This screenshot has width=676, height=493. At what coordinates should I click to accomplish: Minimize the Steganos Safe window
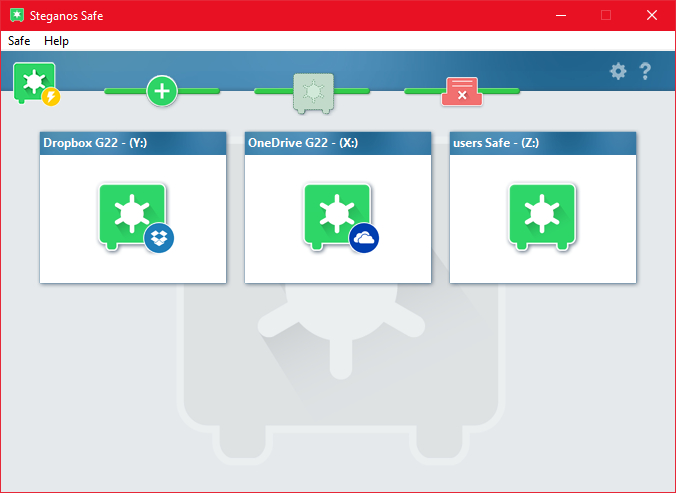point(559,15)
